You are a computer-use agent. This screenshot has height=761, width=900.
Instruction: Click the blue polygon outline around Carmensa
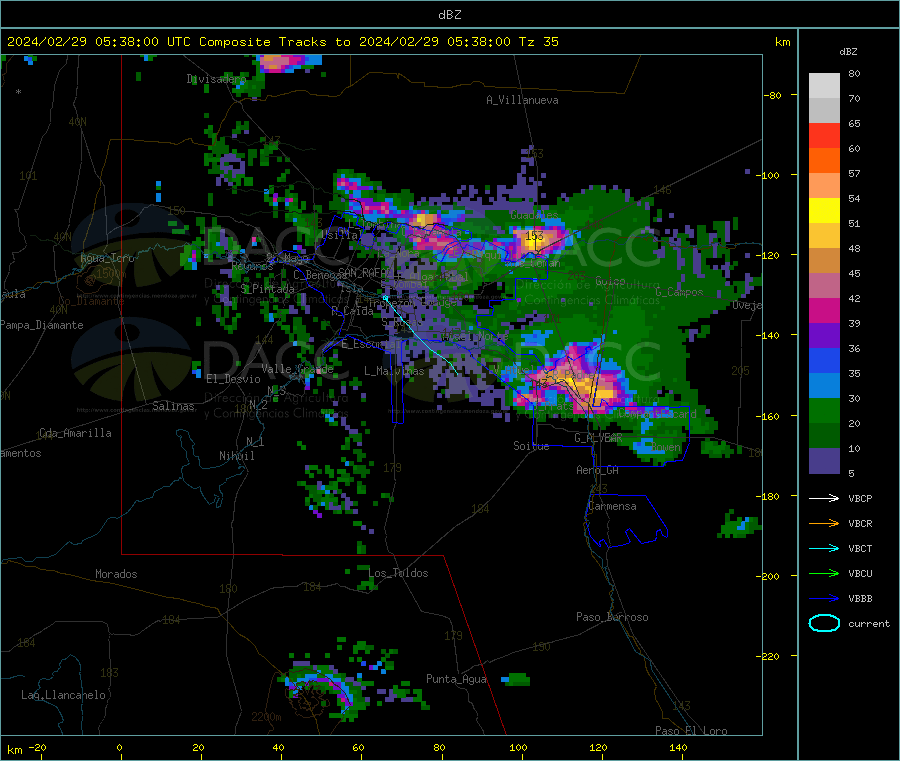pos(626,521)
